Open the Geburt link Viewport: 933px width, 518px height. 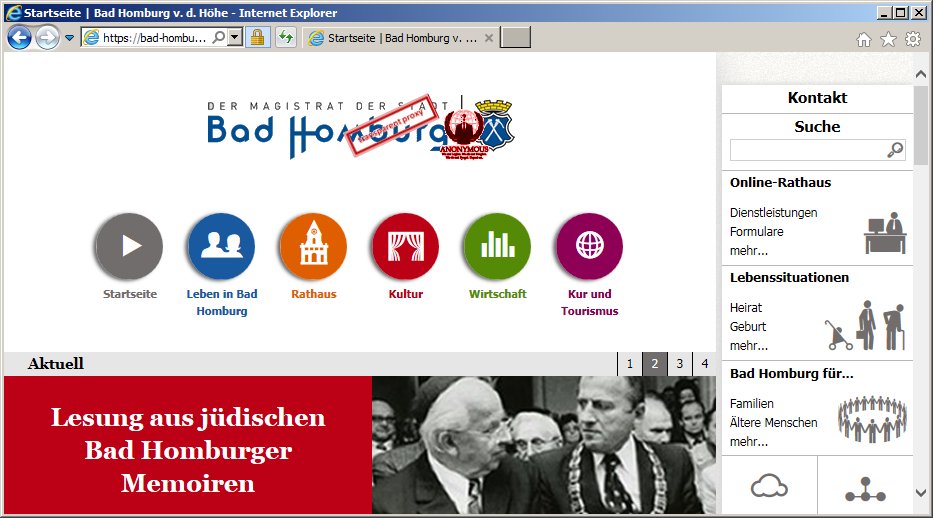coord(748,327)
